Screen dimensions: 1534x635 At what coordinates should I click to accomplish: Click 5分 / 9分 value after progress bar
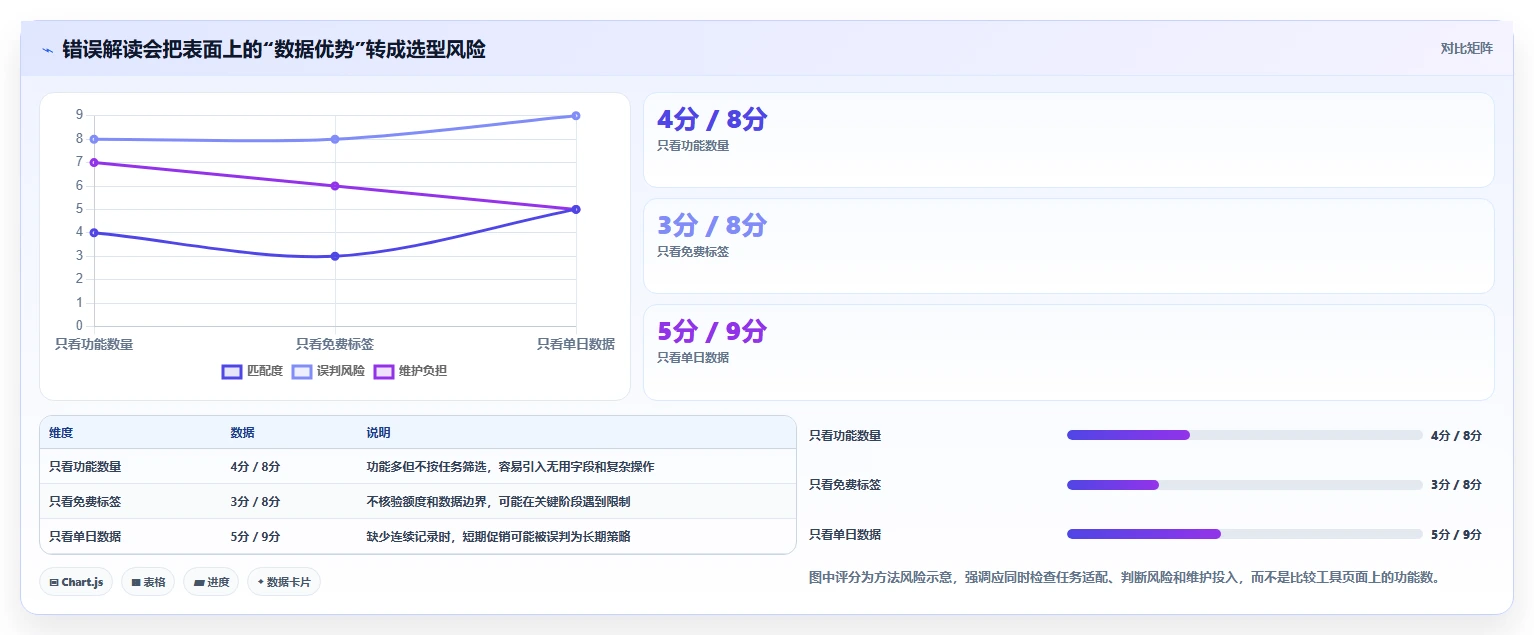1456,535
